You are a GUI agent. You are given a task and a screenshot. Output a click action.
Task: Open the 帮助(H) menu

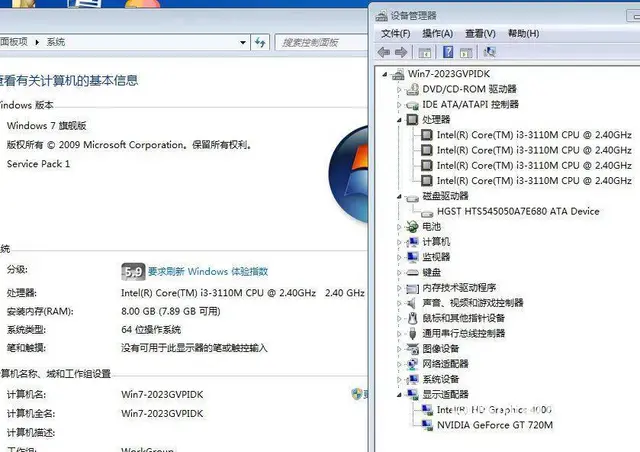click(523, 33)
